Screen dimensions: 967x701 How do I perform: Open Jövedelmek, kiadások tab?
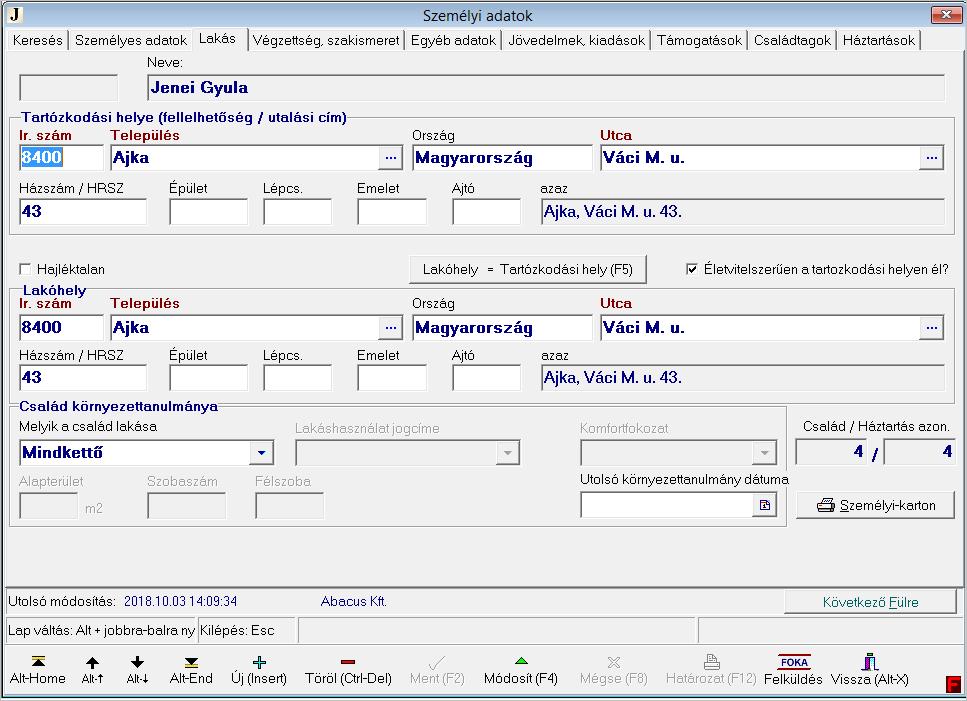[x=577, y=41]
